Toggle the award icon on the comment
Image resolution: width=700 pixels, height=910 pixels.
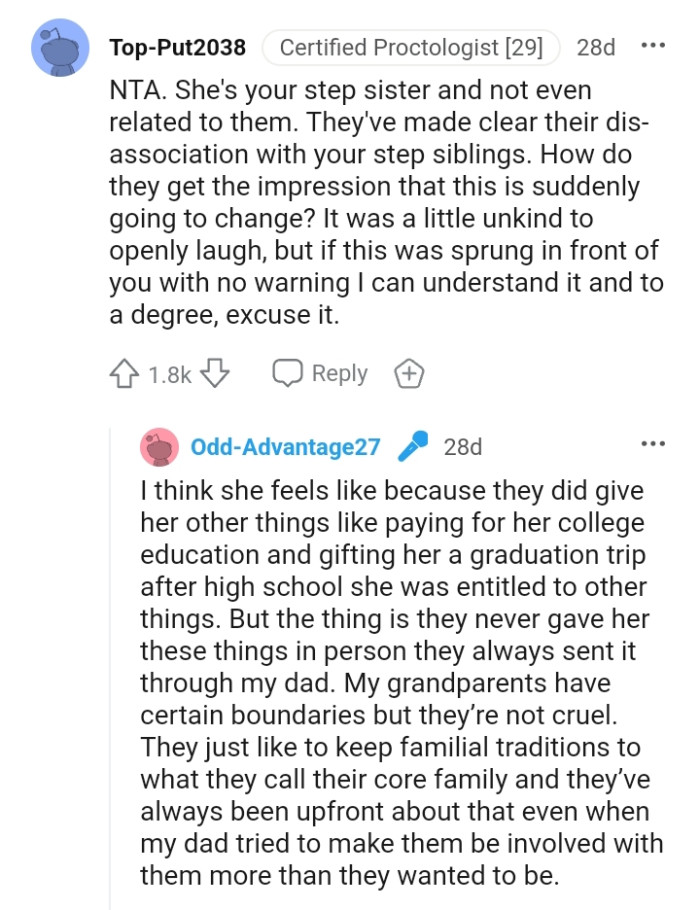click(408, 372)
